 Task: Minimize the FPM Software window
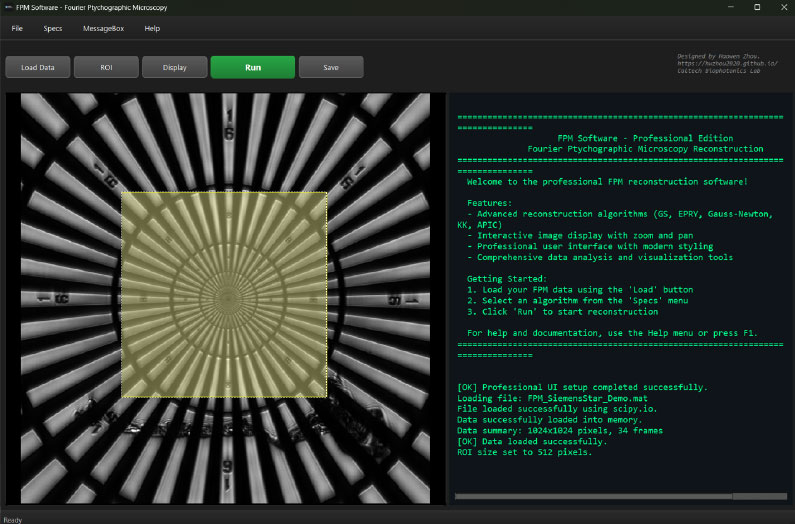(x=729, y=7)
